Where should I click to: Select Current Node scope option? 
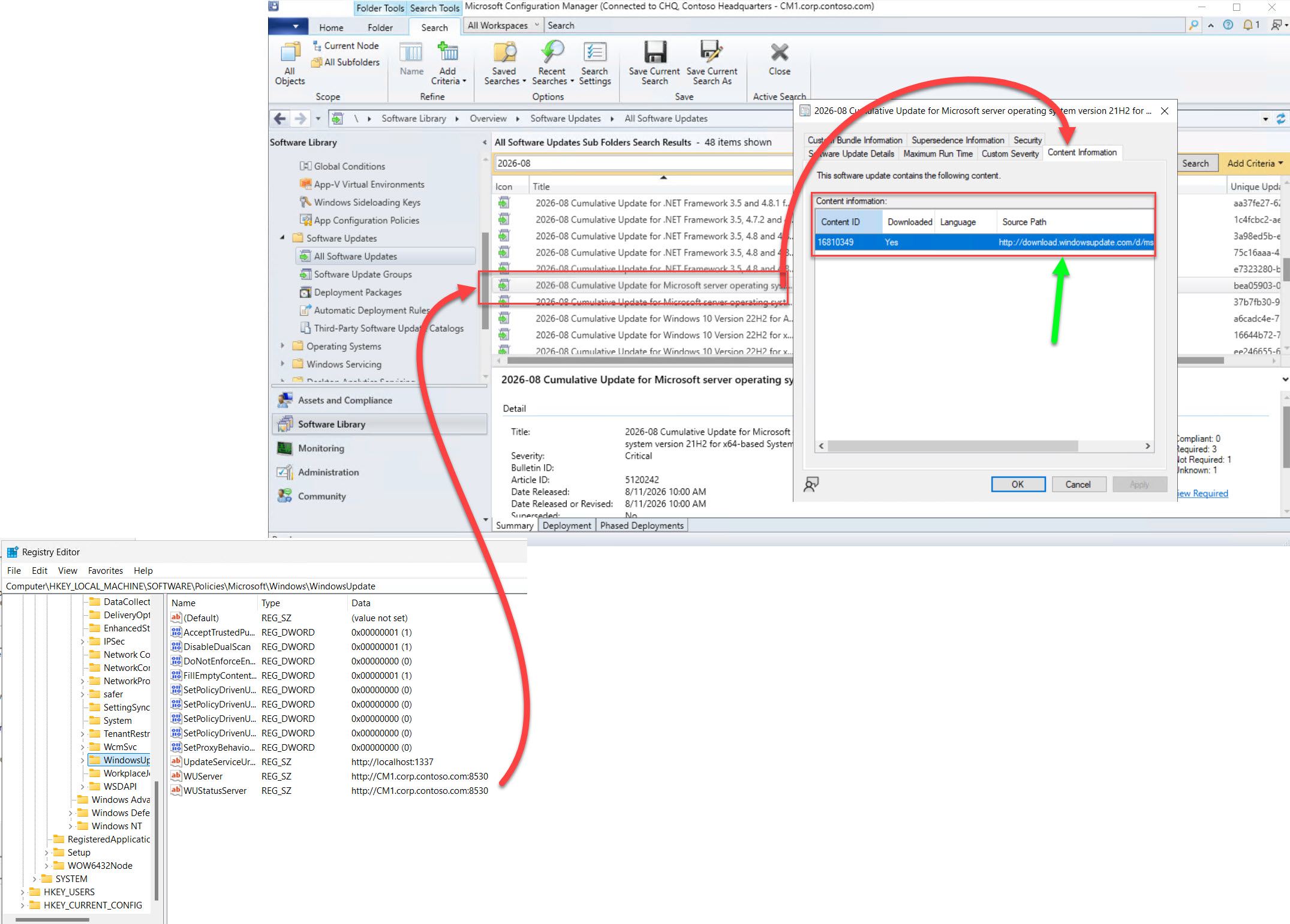tap(345, 46)
